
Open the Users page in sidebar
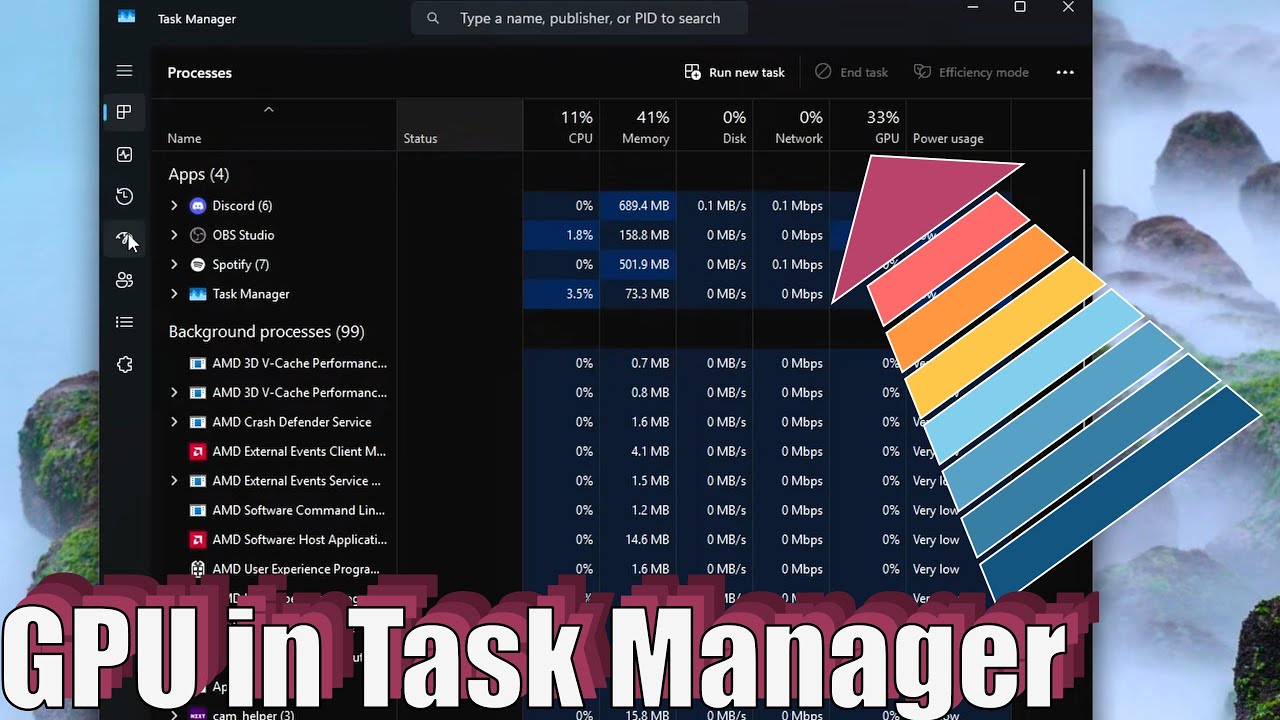(124, 280)
